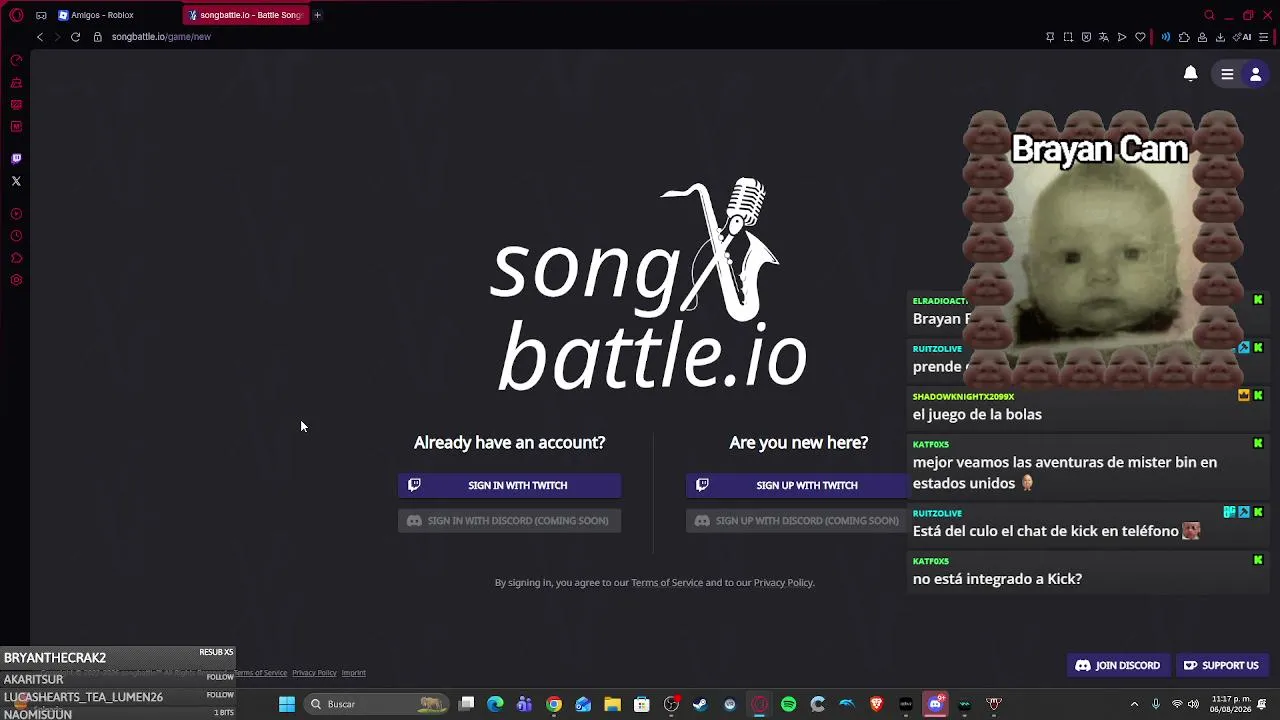
Task: Click the pin icon in address bar
Action: pos(1050,37)
